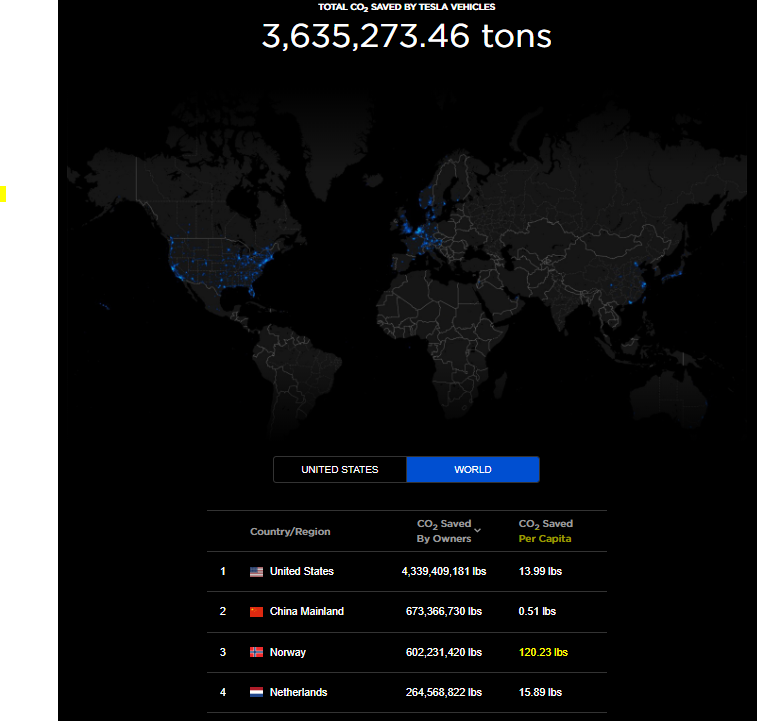Image resolution: width=757 pixels, height=721 pixels.
Task: Select the WORLD view toggle
Action: 473,470
